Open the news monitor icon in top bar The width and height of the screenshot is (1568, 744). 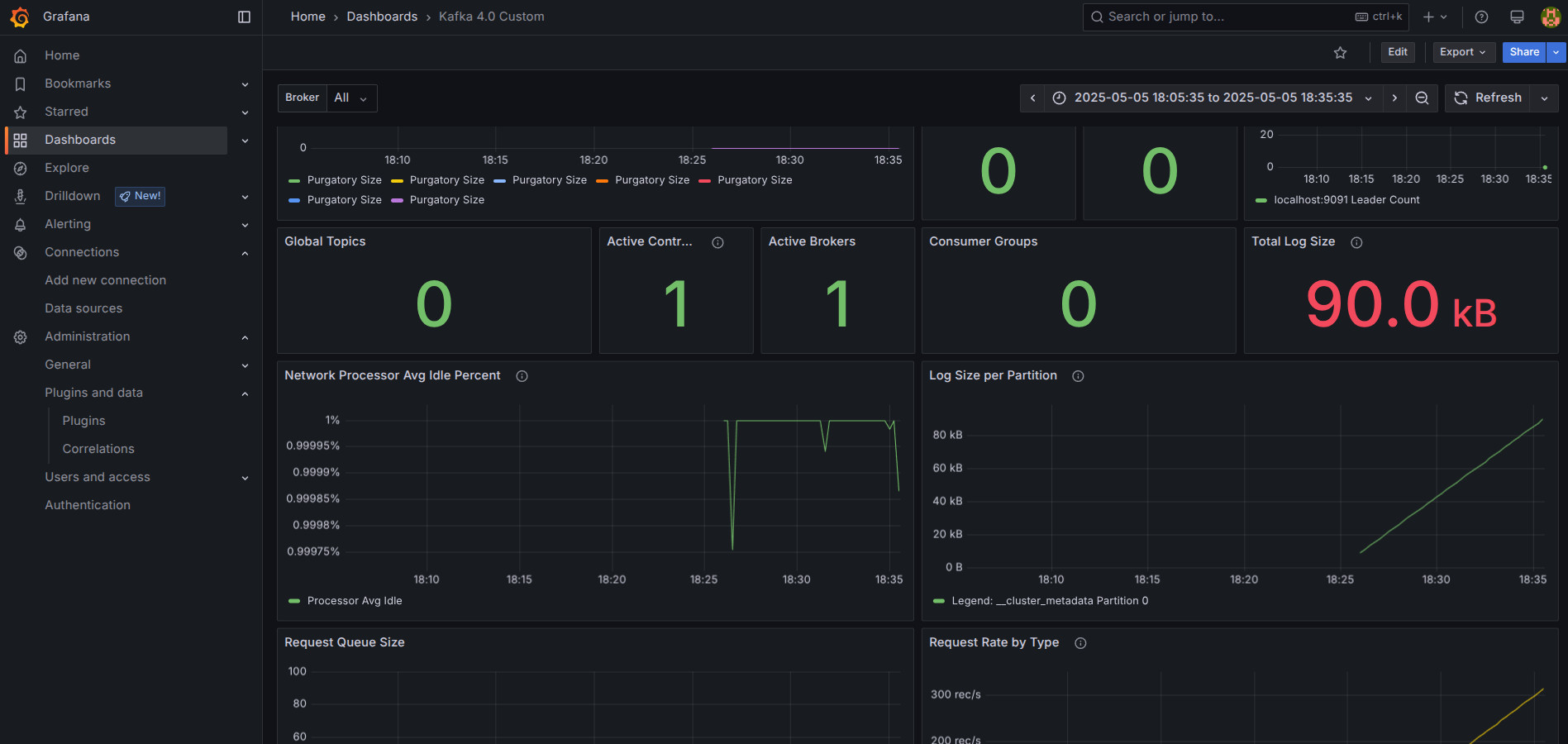(1517, 17)
